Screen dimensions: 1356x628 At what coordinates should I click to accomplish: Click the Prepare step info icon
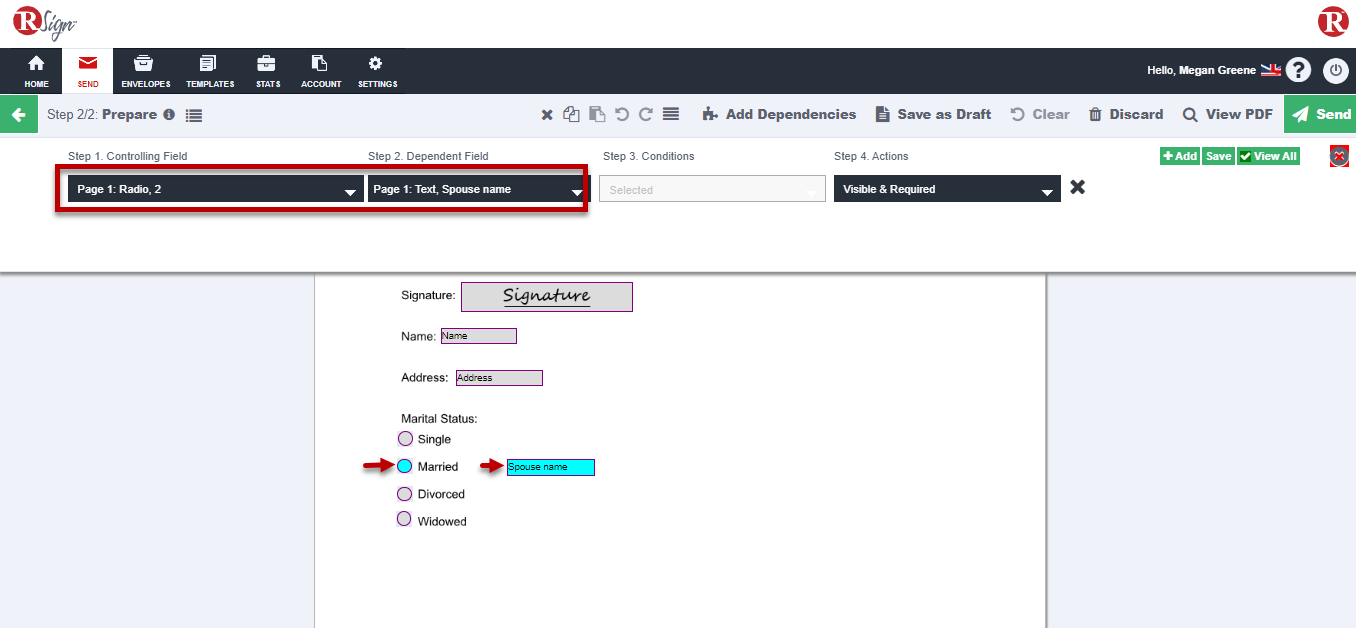pyautogui.click(x=169, y=115)
